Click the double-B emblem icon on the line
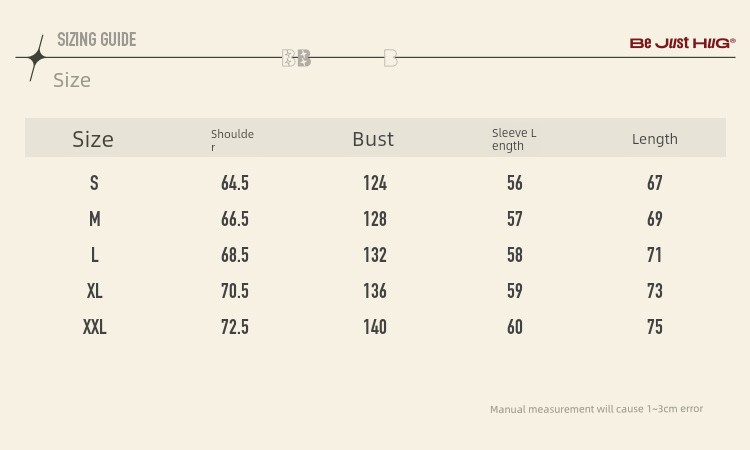 (296, 58)
